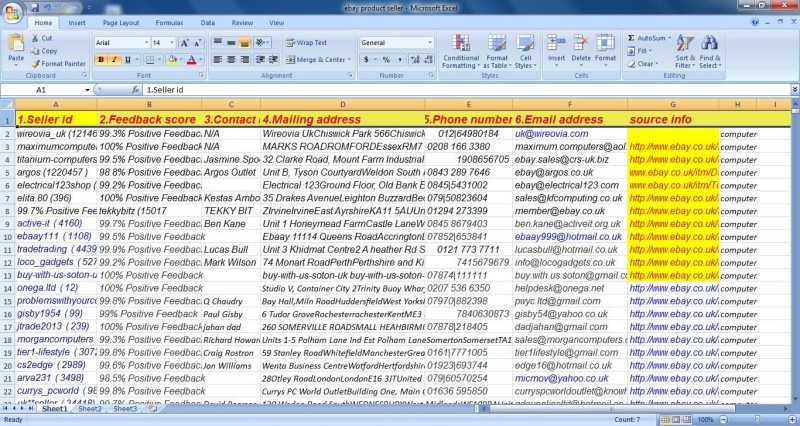800x426 pixels.
Task: Open Excel Help question mark icon
Action: pyautogui.click(x=755, y=22)
